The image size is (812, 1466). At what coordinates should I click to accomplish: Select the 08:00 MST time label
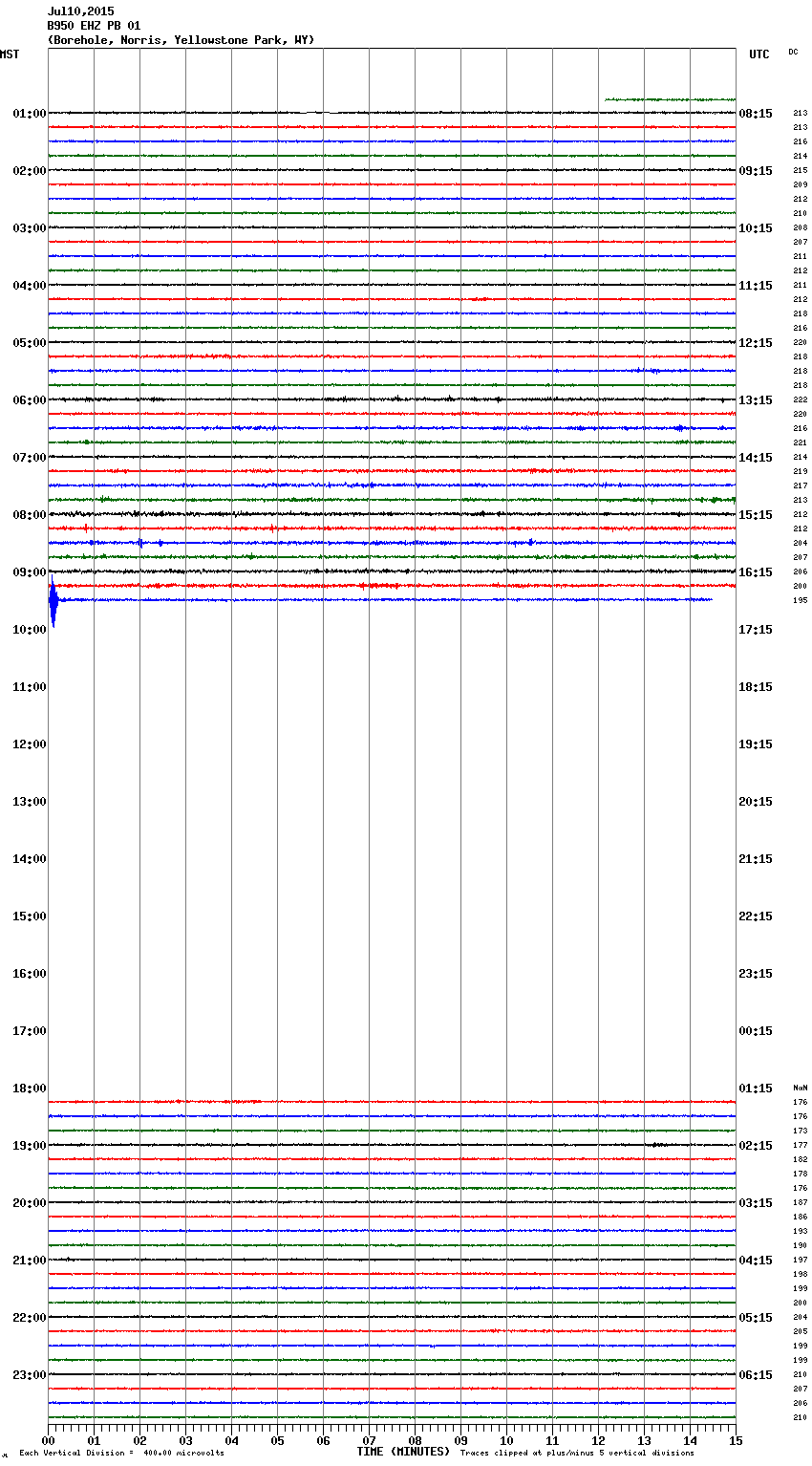pos(30,515)
